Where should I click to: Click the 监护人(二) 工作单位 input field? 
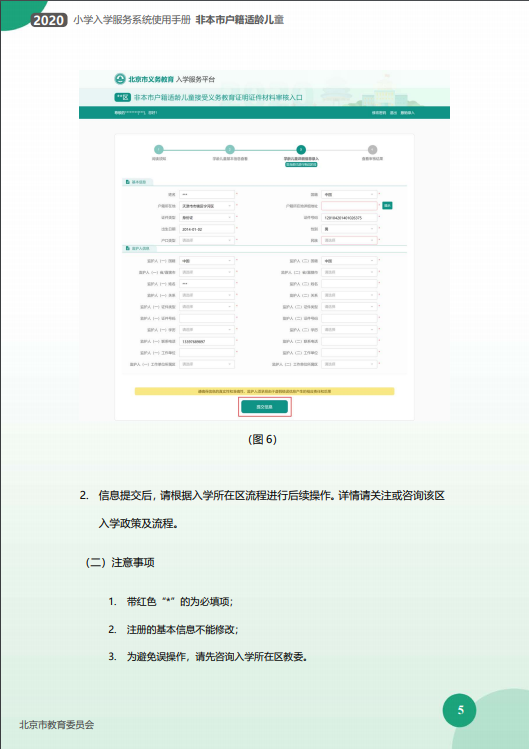tap(349, 353)
